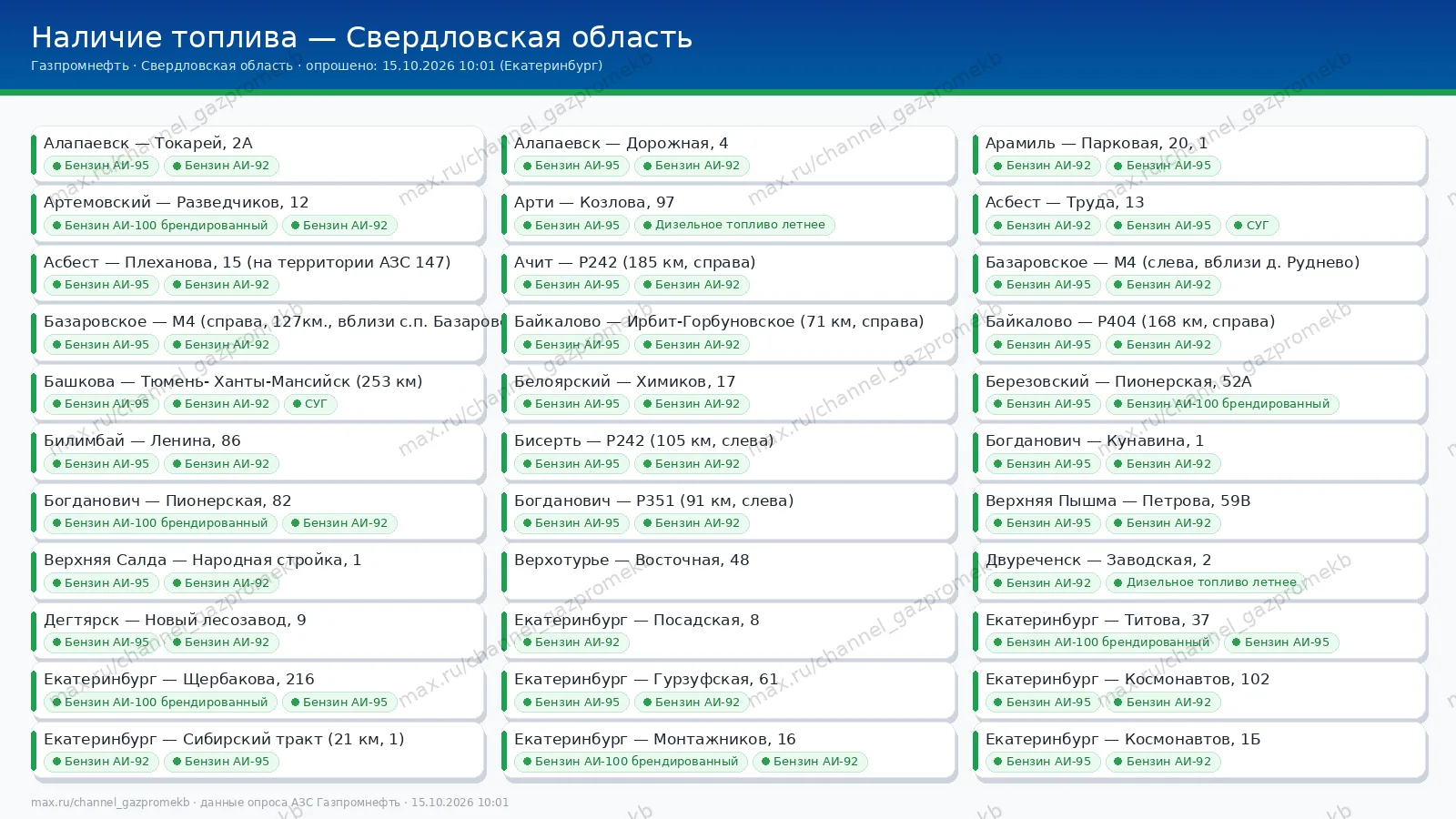
Task: Click 'Бензин АИ-100 брендированный' under Березовский — Пионерская, 52А
Action: click(x=1222, y=404)
